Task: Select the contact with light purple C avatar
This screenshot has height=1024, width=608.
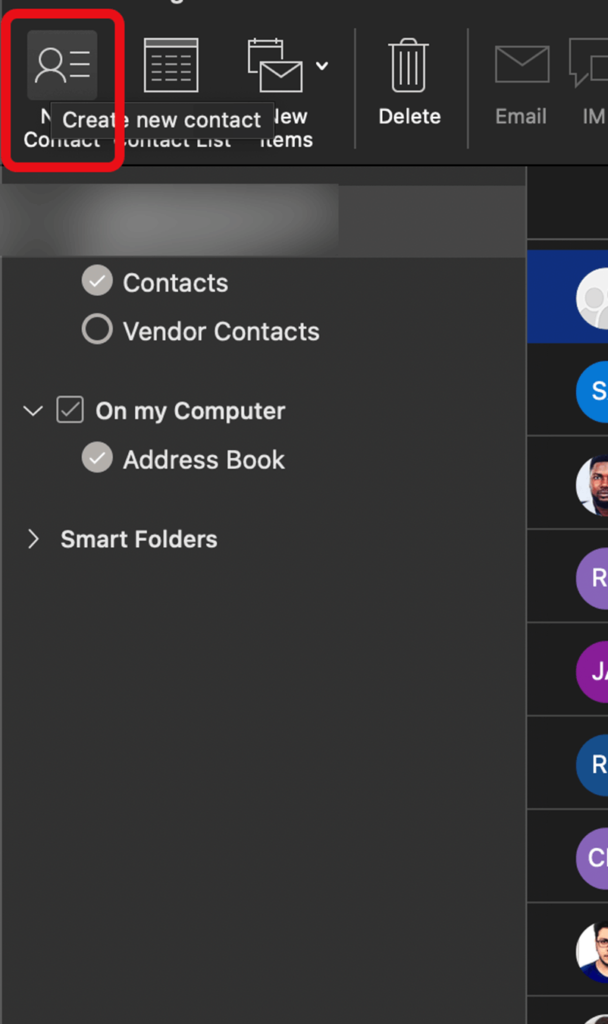Action: (x=568, y=857)
